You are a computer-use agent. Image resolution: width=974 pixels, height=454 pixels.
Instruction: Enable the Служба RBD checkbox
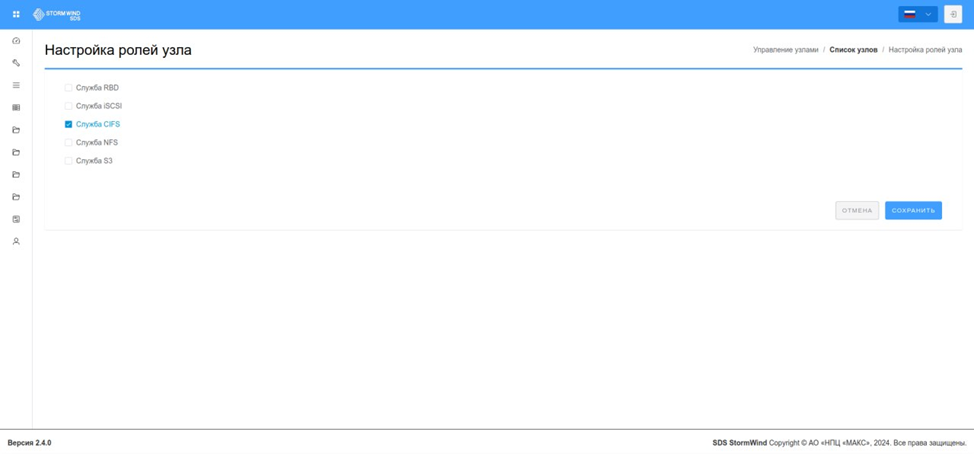click(x=68, y=88)
